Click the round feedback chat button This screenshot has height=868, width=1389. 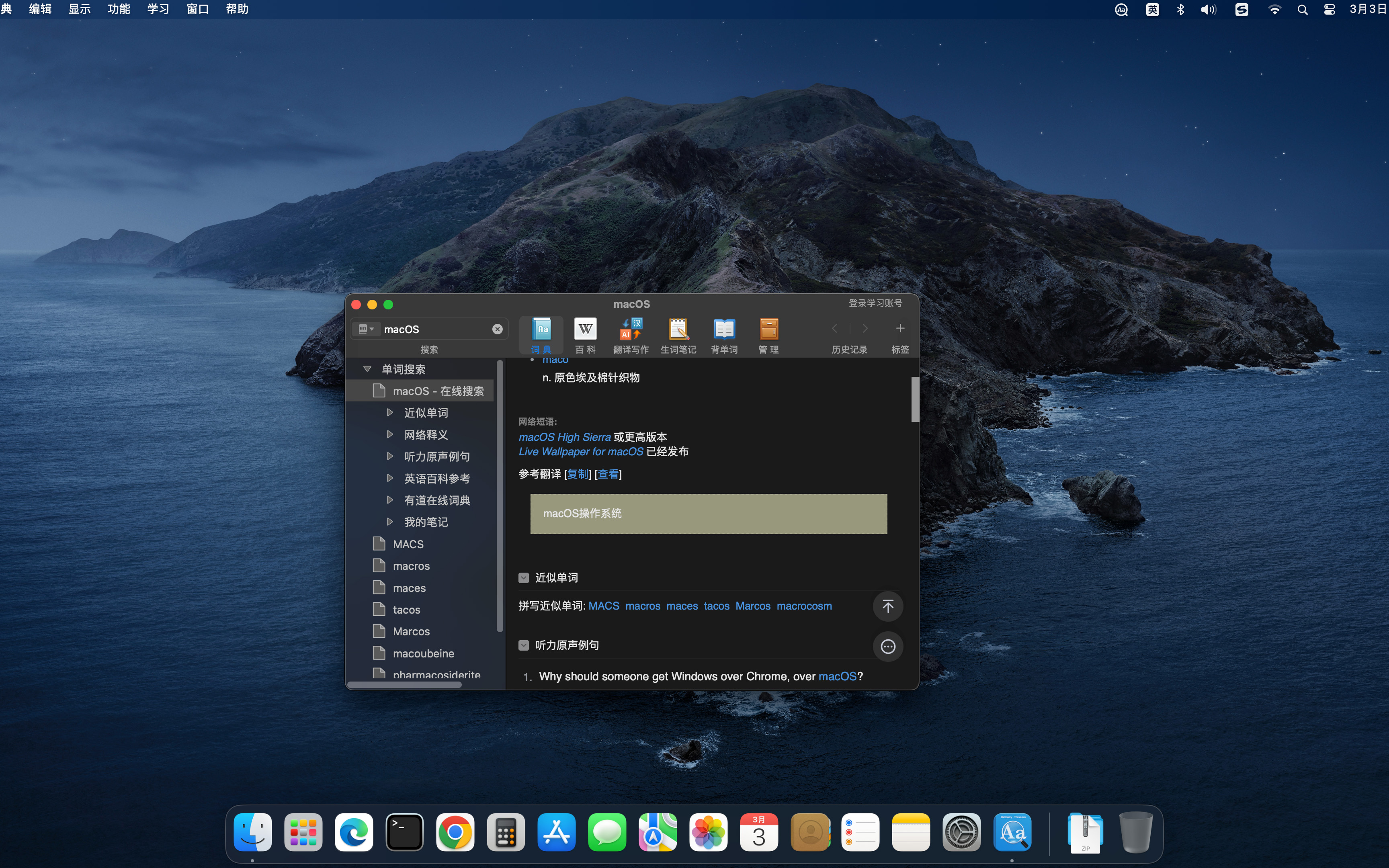click(887, 647)
